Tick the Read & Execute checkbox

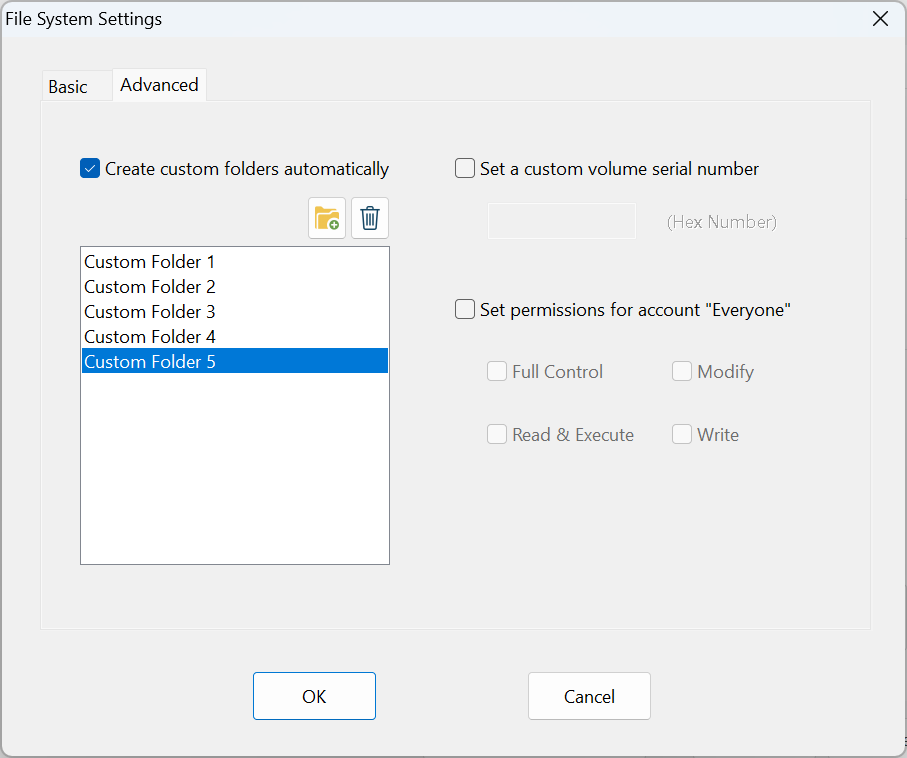497,434
